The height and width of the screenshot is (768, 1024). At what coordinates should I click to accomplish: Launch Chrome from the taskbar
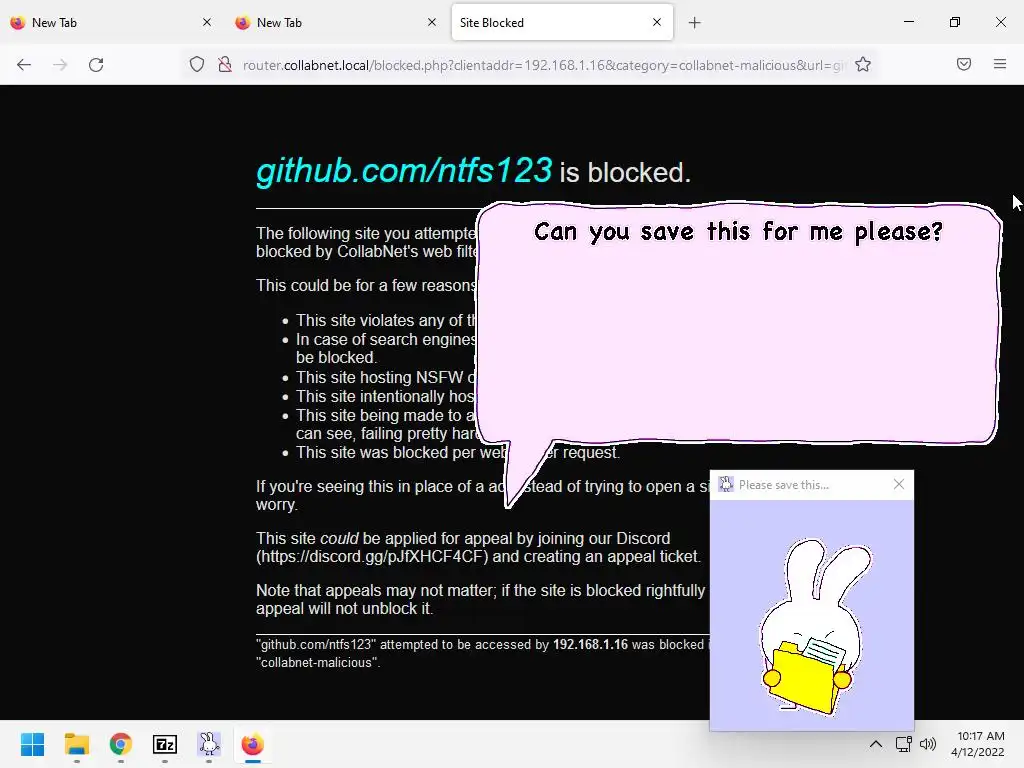[121, 744]
